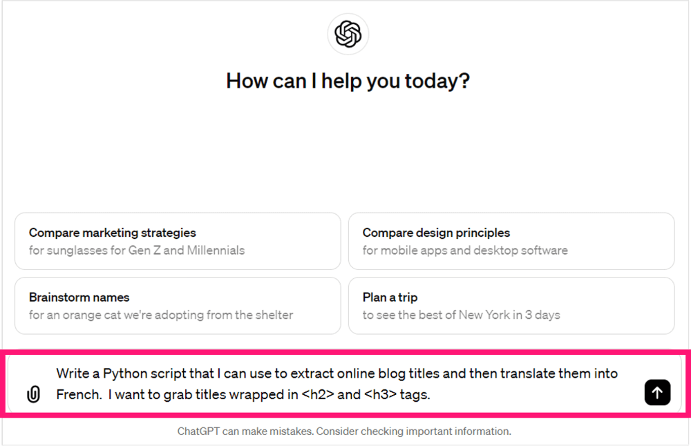Click "for mobile apps and desktop software" subtitle
Viewport: 691px width, 446px height.
(x=465, y=250)
